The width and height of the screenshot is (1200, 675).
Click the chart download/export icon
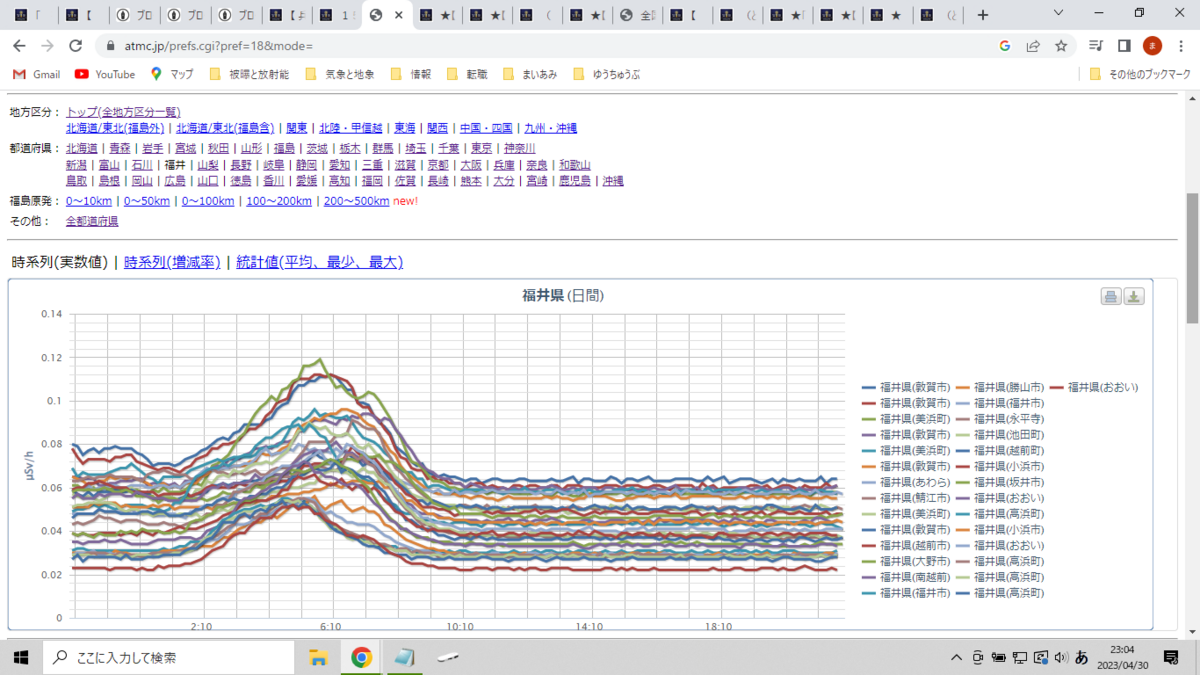(1134, 296)
